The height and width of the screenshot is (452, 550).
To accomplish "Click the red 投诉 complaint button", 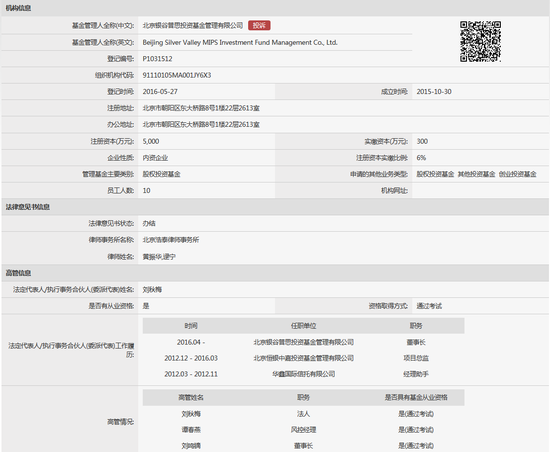I will click(259, 25).
